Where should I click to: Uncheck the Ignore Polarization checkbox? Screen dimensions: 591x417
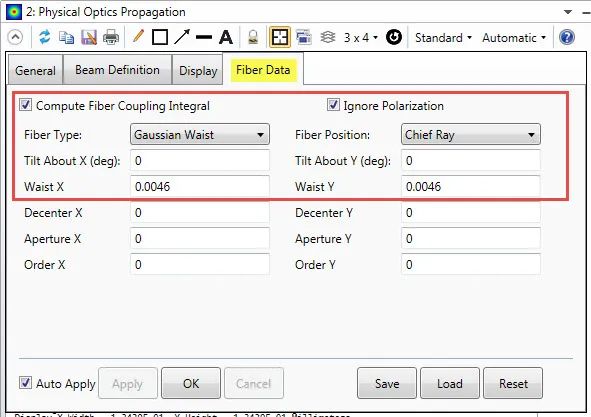[333, 105]
